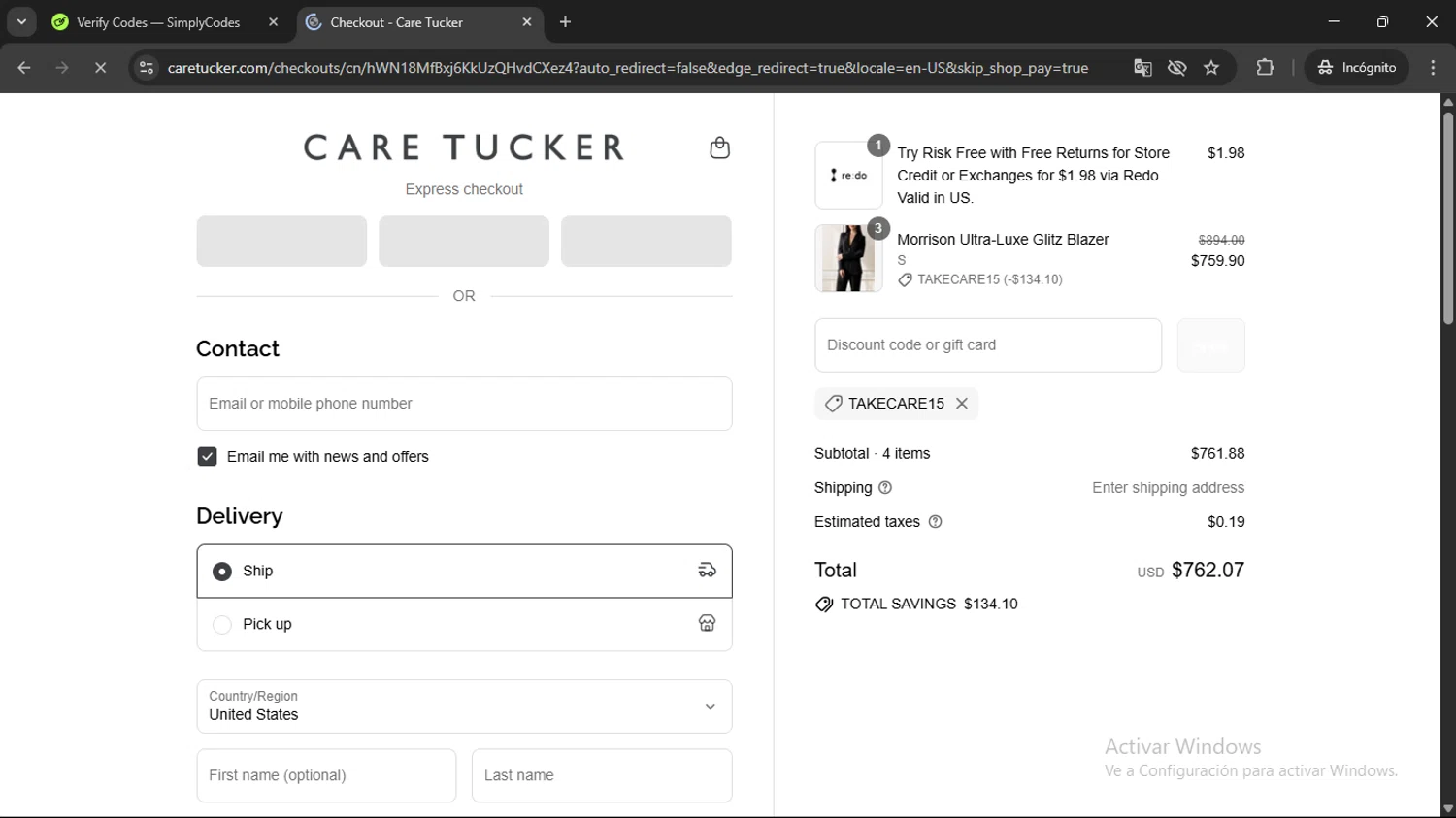This screenshot has height=818, width=1456.
Task: Open the Chrome three-dot menu
Action: click(1433, 68)
